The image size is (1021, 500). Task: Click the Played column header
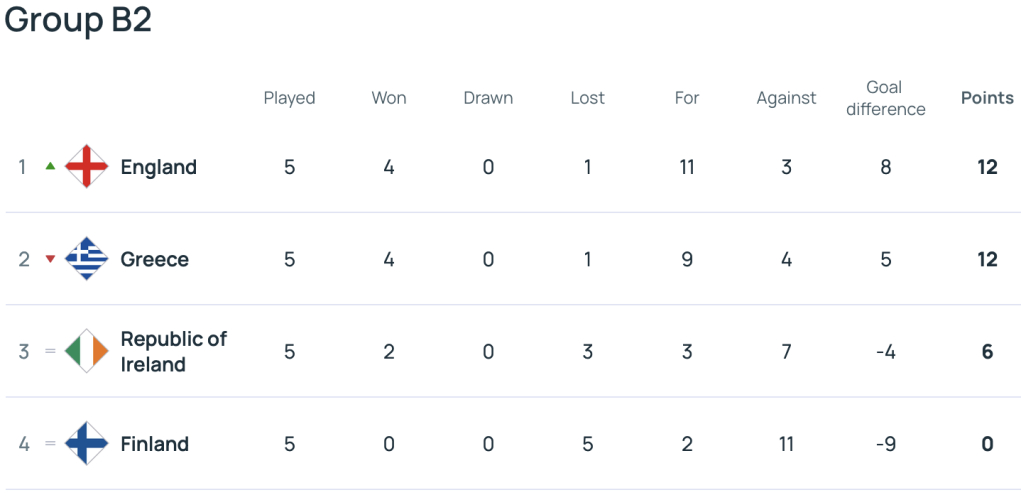[x=289, y=98]
